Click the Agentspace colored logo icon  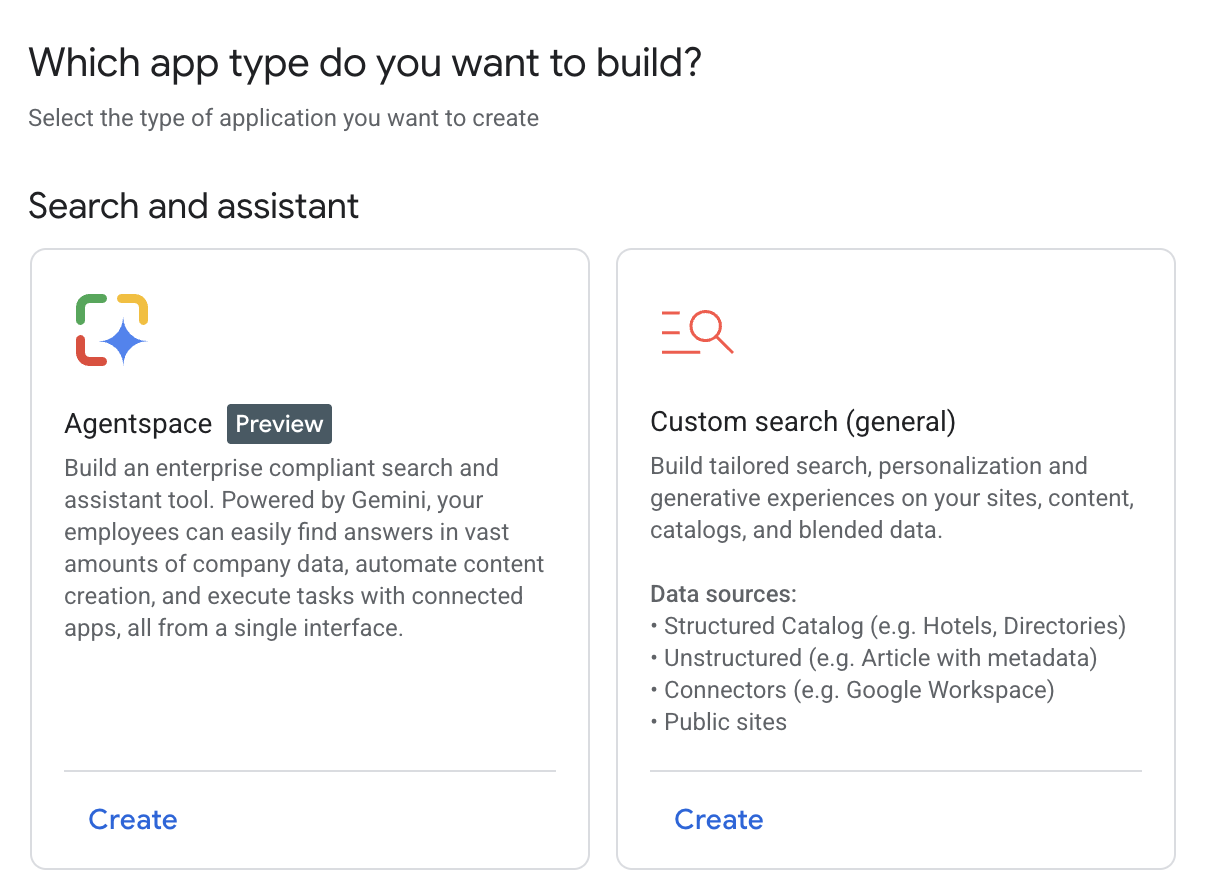(111, 329)
